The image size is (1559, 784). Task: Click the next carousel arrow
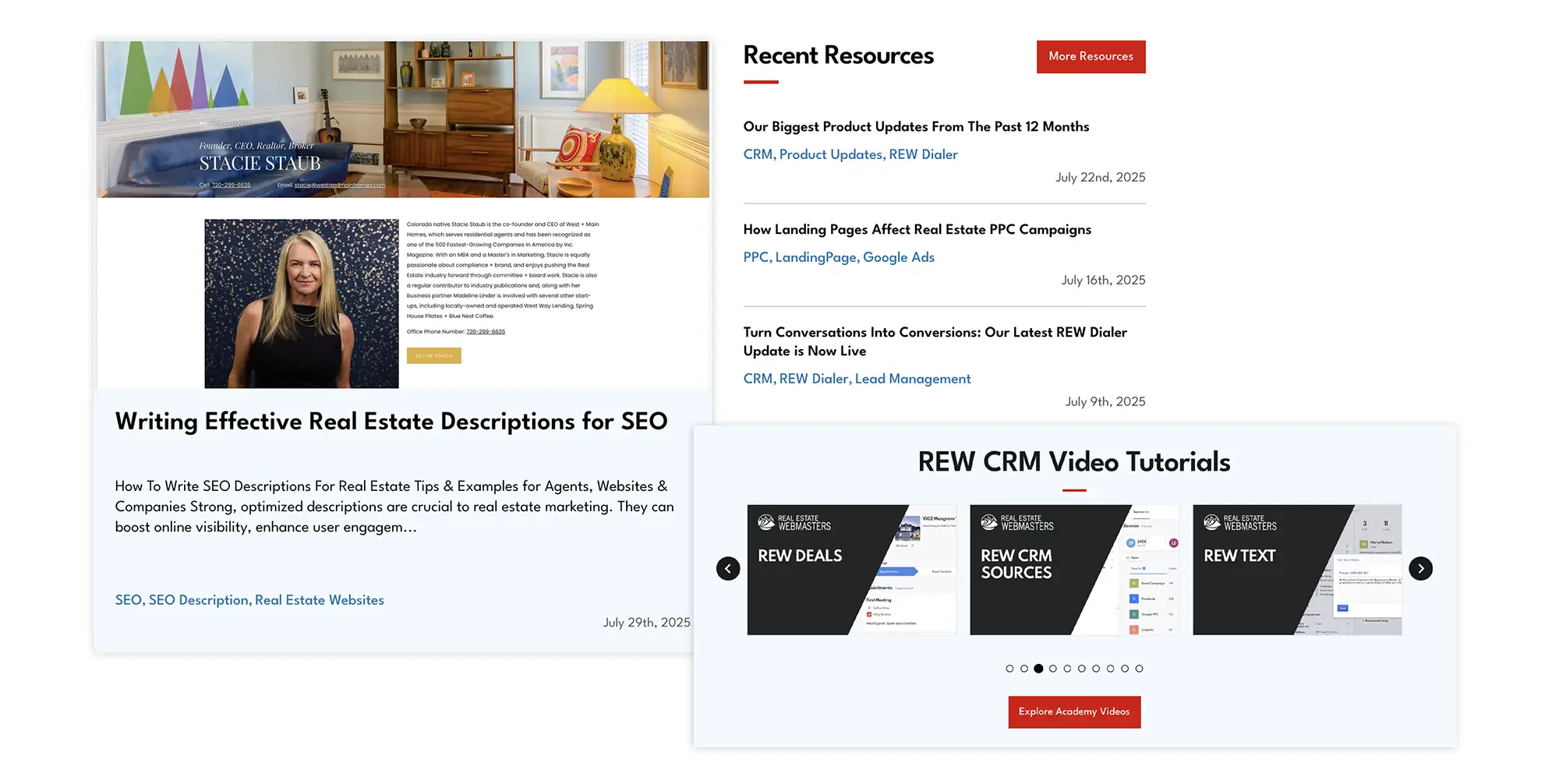[1420, 569]
